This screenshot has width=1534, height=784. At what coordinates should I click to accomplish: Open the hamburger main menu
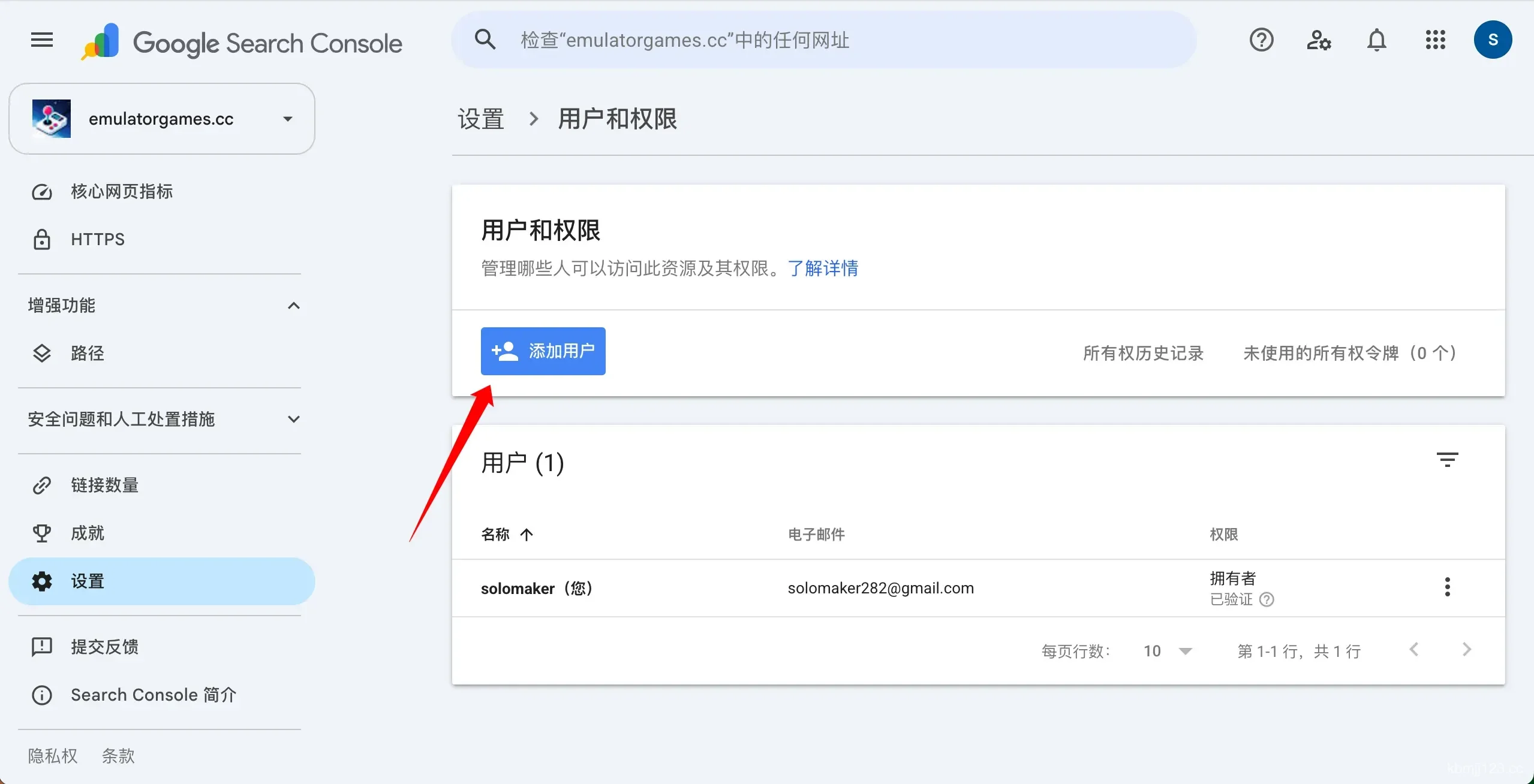coord(42,40)
